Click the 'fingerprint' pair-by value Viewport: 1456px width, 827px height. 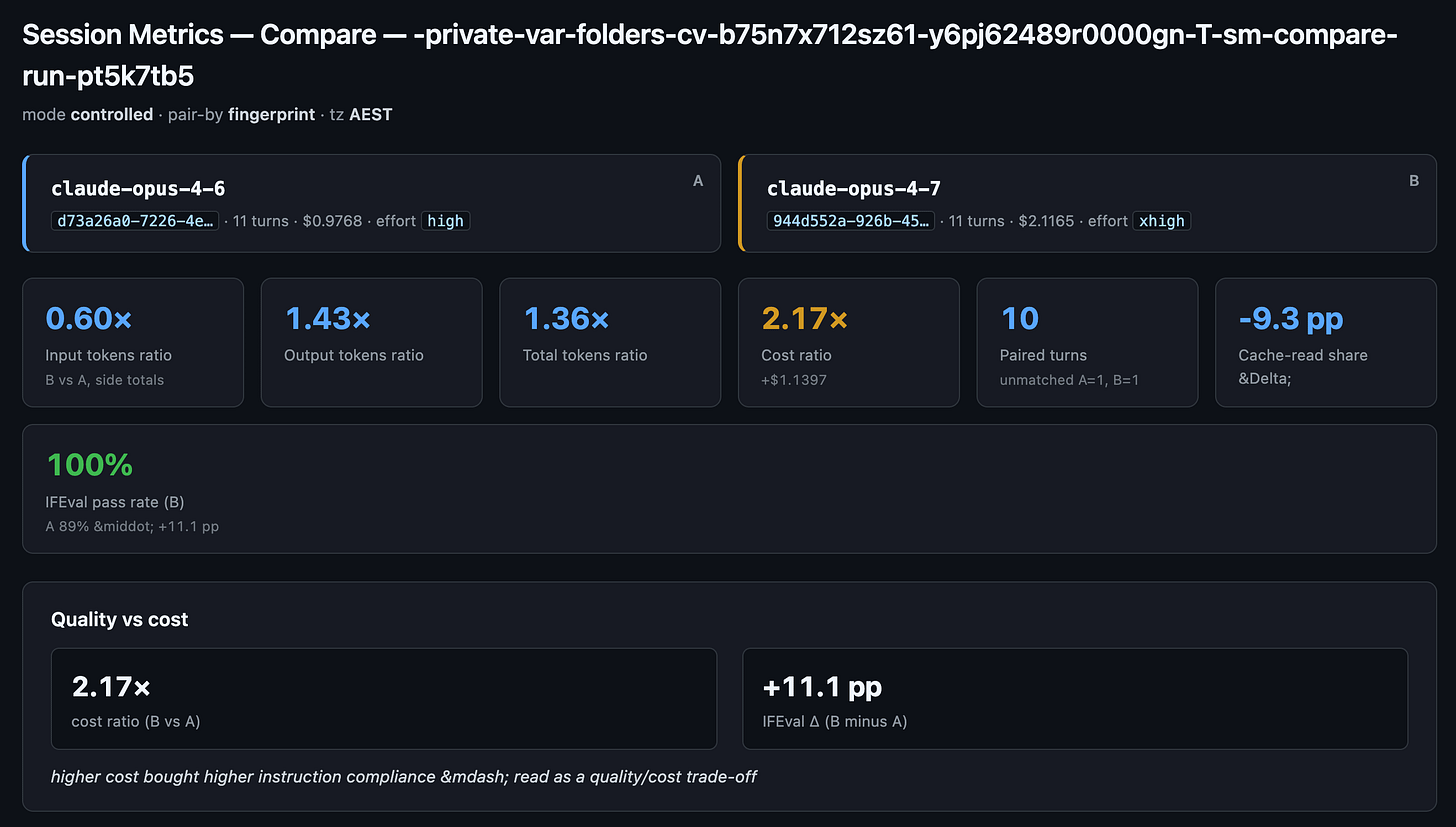pos(271,114)
